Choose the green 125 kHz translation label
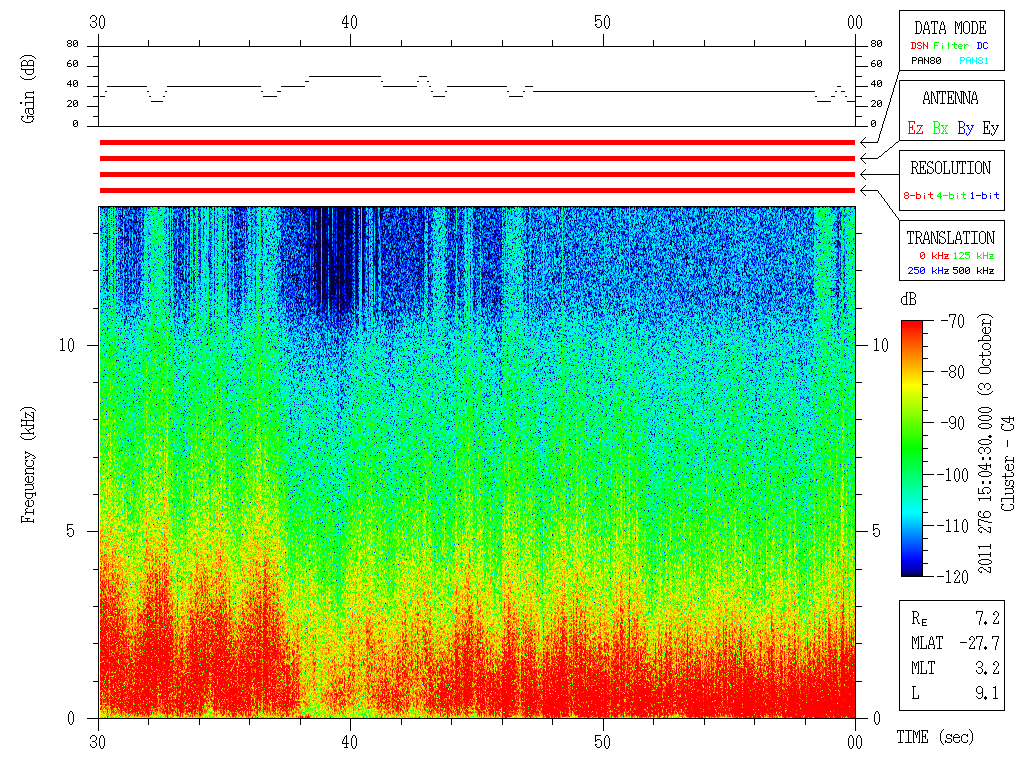 (x=973, y=255)
